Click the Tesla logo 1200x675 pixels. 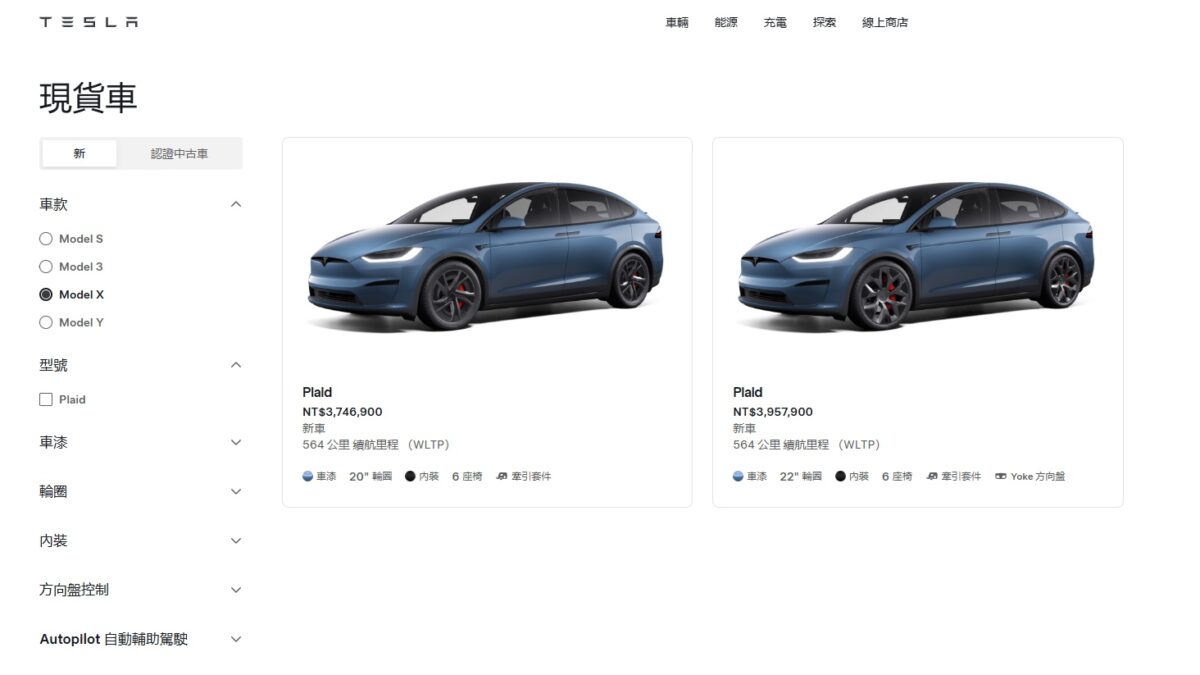[x=89, y=22]
